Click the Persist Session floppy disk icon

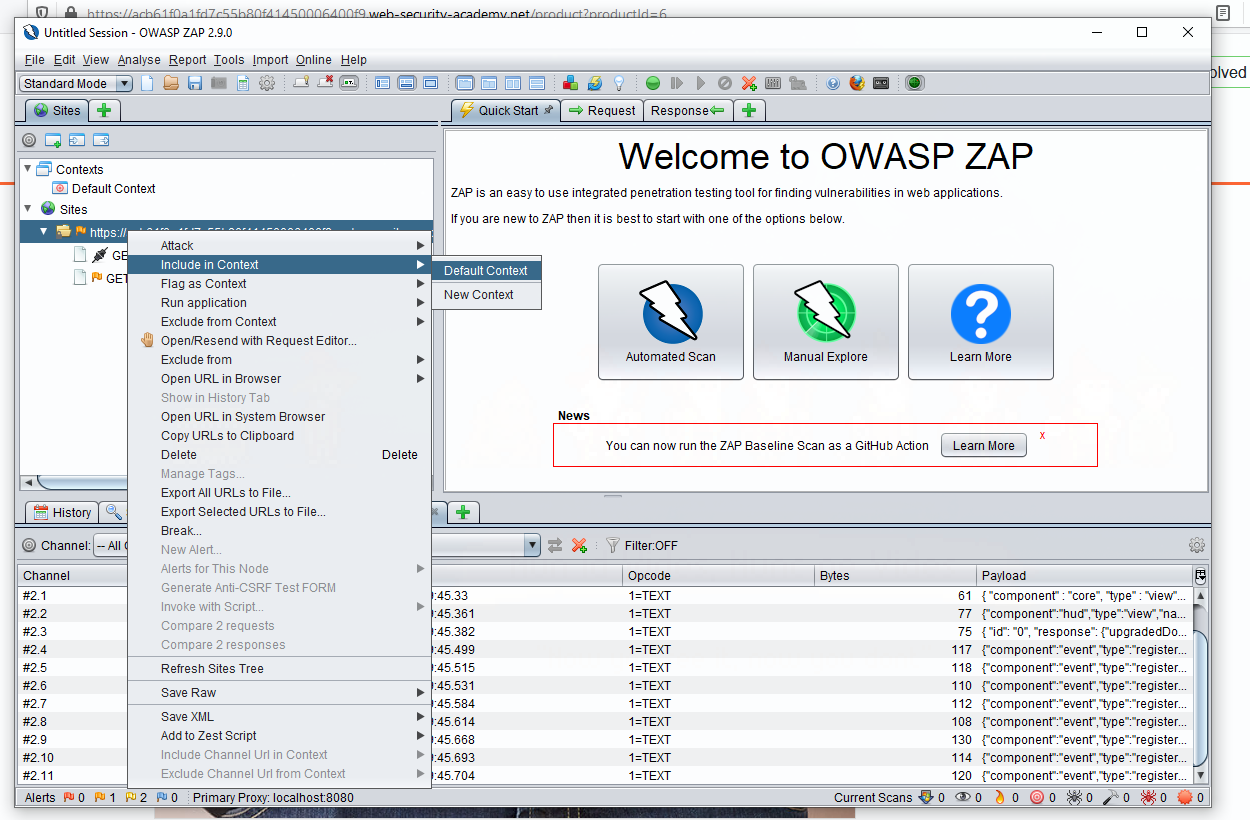(x=195, y=84)
